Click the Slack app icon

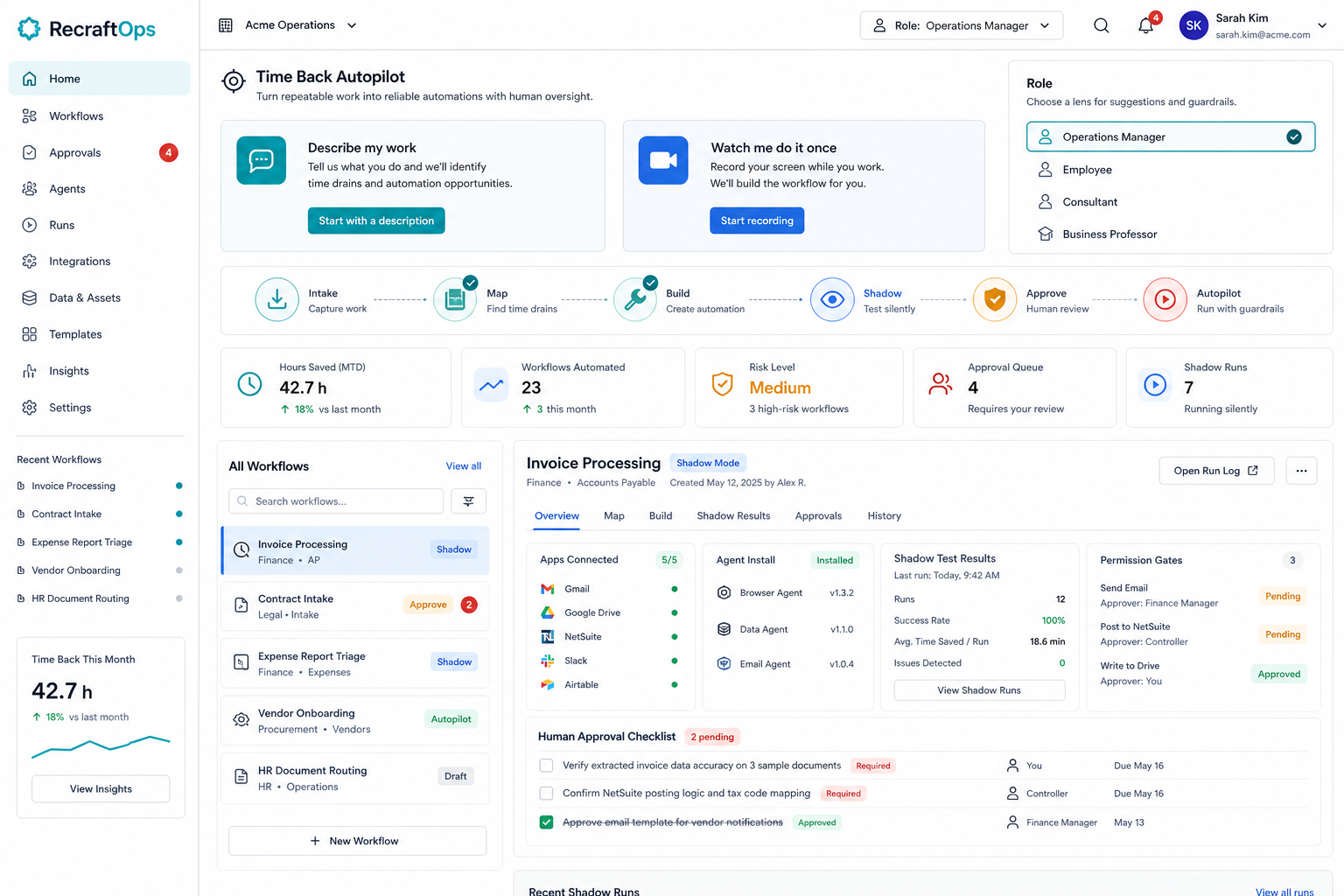point(548,661)
